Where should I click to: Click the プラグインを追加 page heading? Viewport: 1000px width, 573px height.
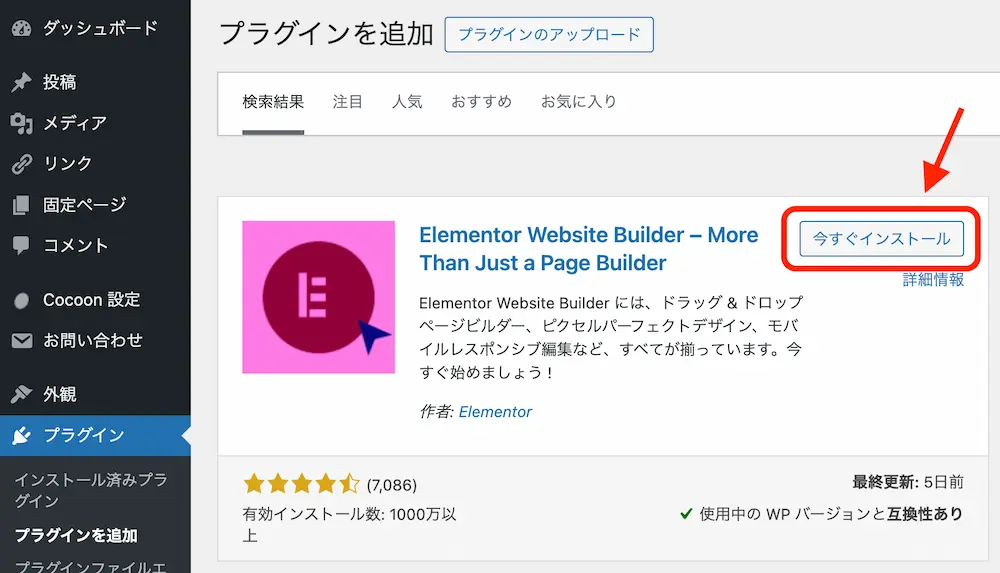(326, 34)
